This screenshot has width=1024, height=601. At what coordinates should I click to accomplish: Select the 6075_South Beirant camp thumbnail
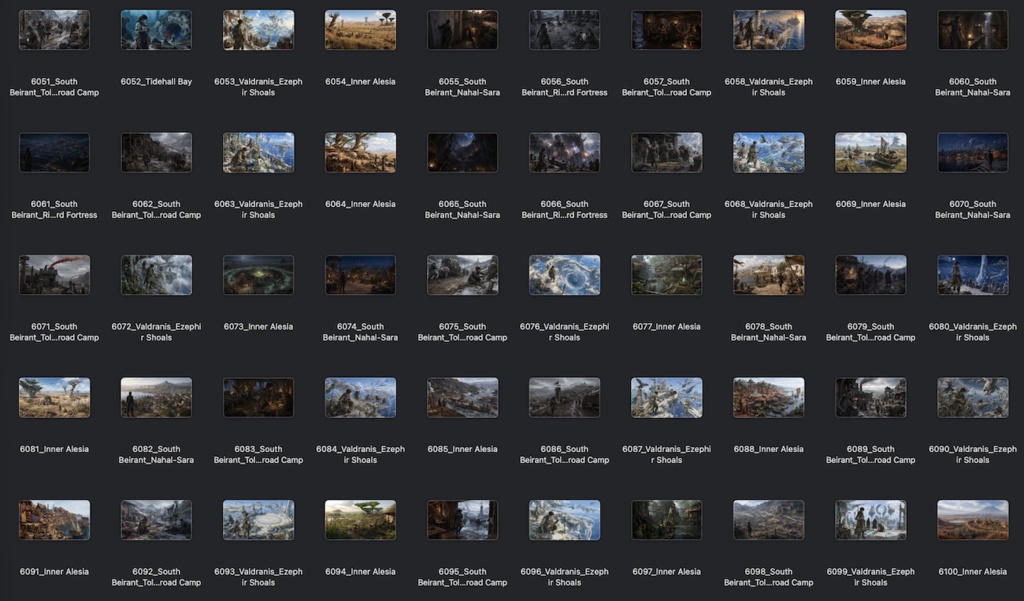tap(462, 275)
